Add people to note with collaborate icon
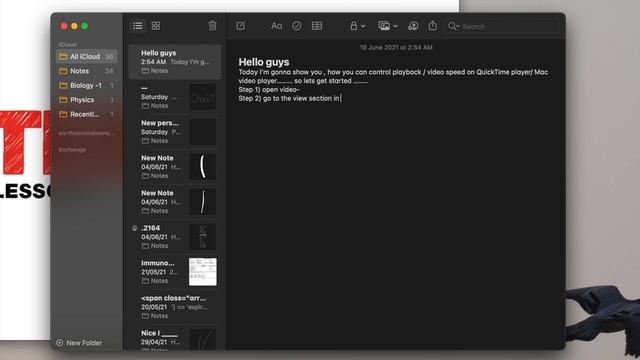 point(413,26)
